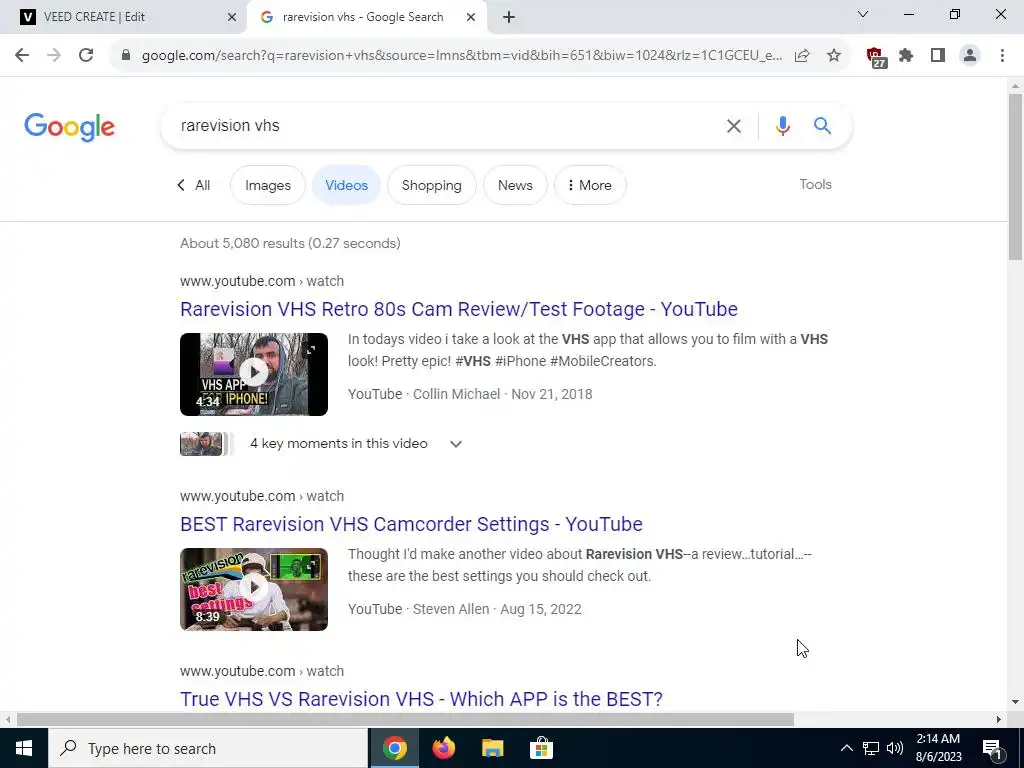The height and width of the screenshot is (768, 1024).
Task: Reload the current page
Action: pos(86,56)
